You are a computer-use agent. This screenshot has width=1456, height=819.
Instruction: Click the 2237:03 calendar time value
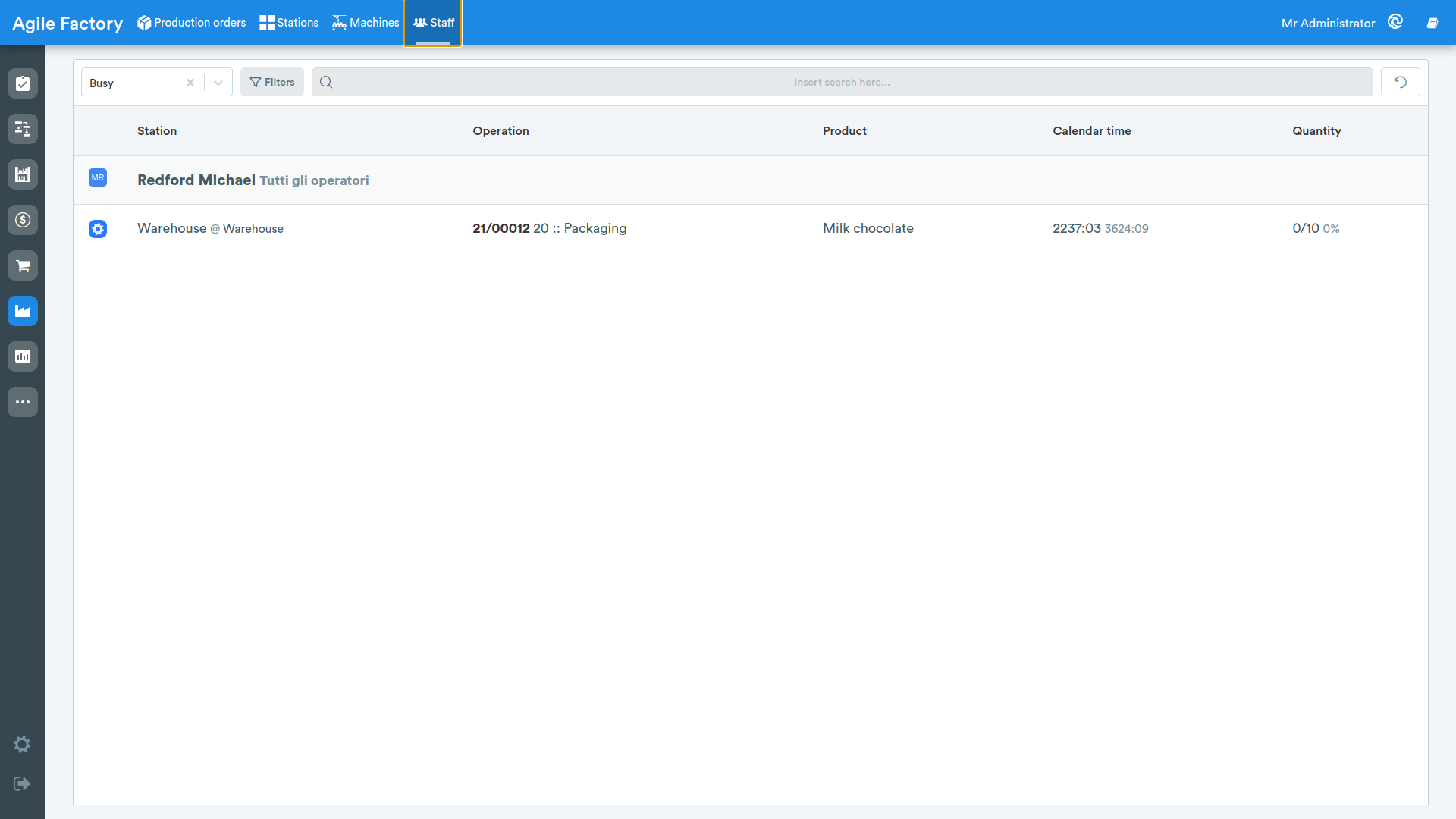click(x=1076, y=228)
